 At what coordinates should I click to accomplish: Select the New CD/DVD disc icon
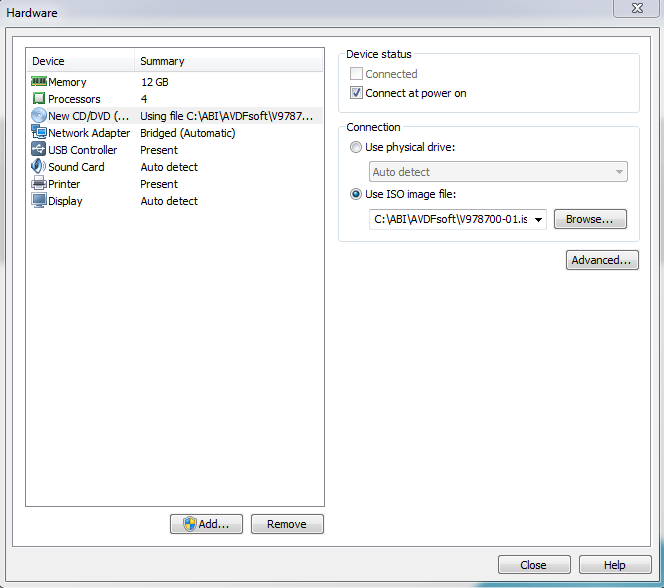(39, 116)
